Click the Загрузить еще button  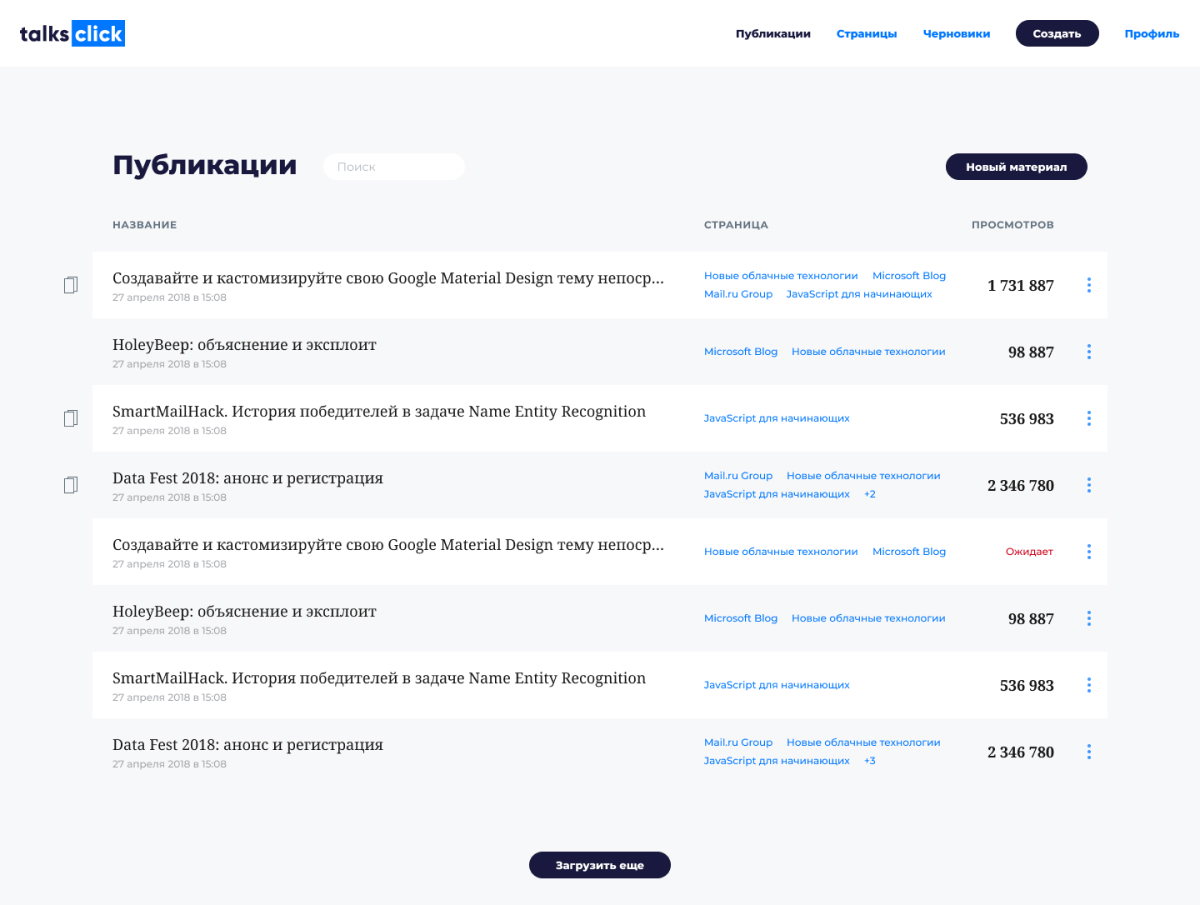(600, 865)
